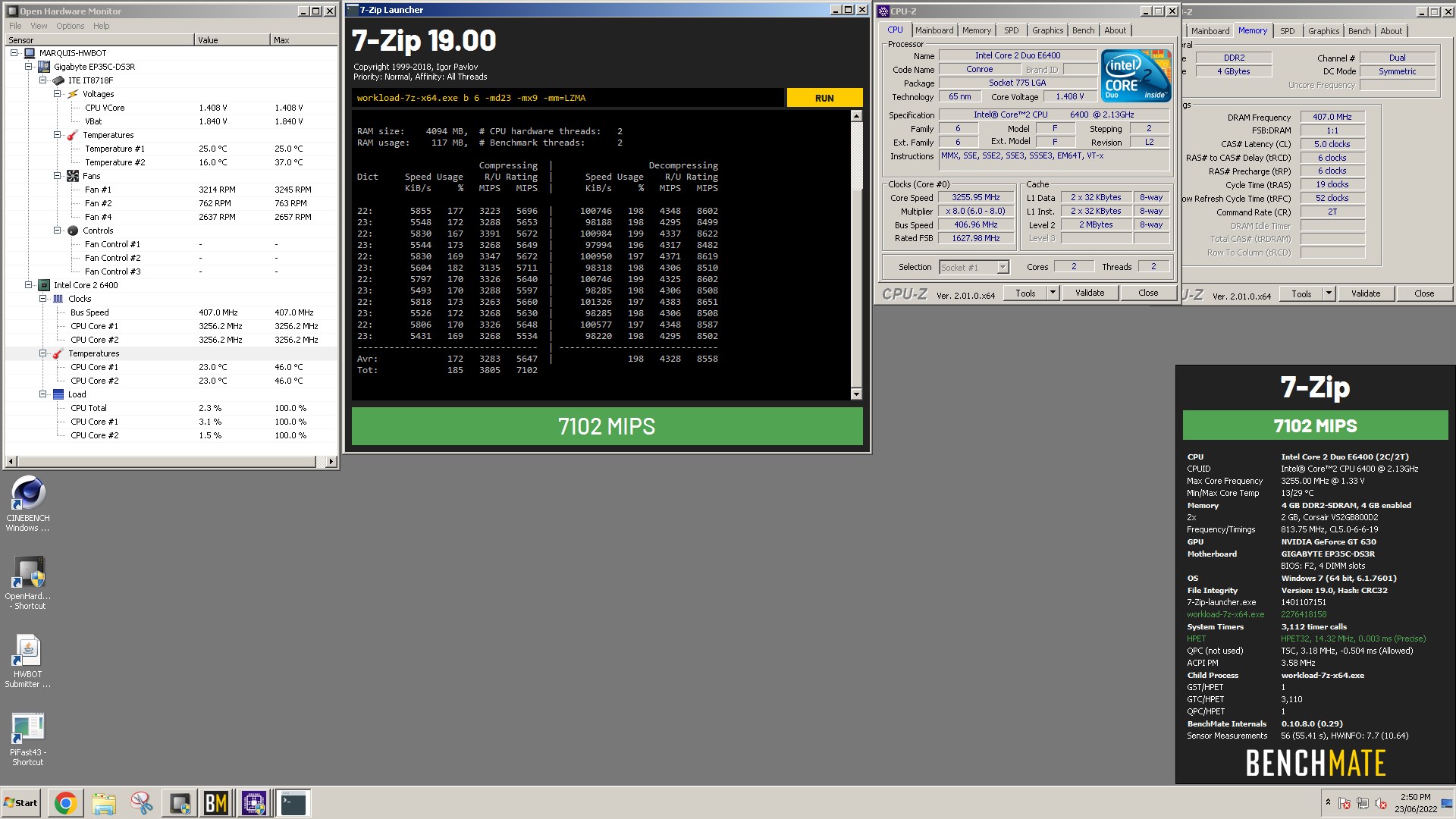This screenshot has width=1456, height=819.
Task: Open the Help menu in Hardware Monitor
Action: click(101, 26)
